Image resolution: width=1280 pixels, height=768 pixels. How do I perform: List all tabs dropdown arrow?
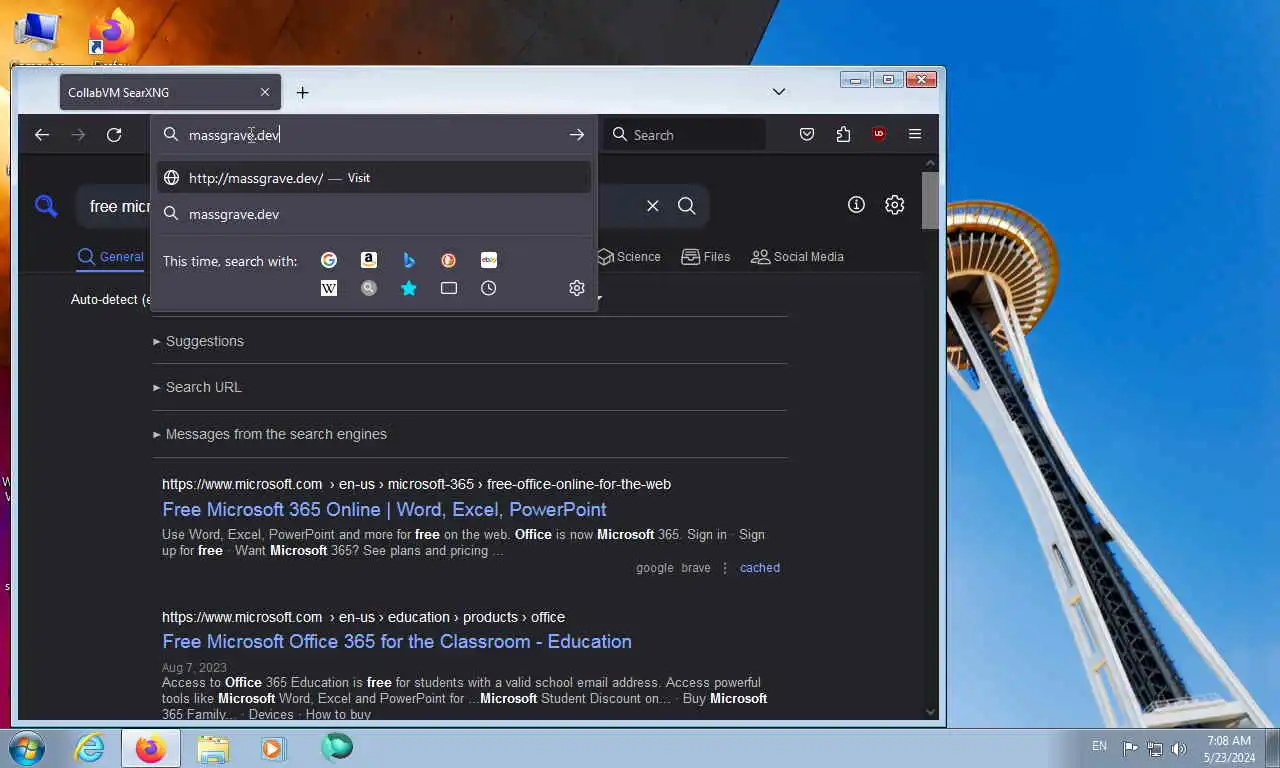tap(779, 92)
